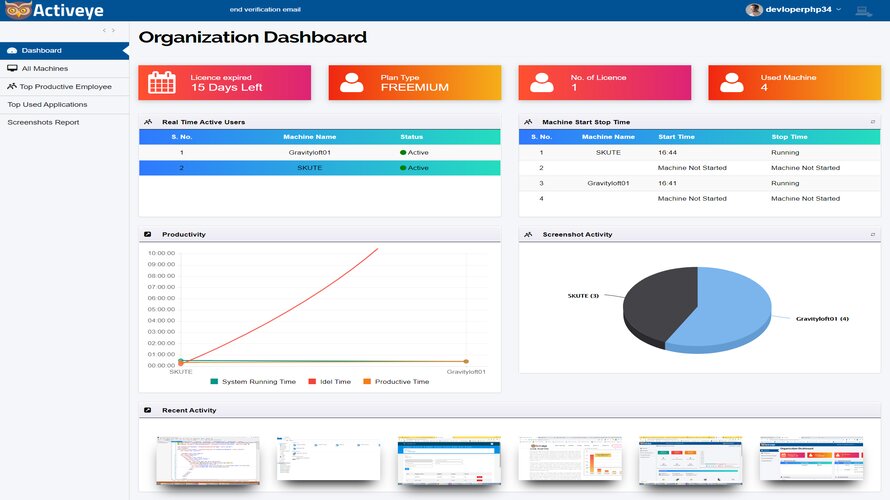The image size is (890, 500).
Task: Click the calendar icon on Licence expired card
Action: 162,83
